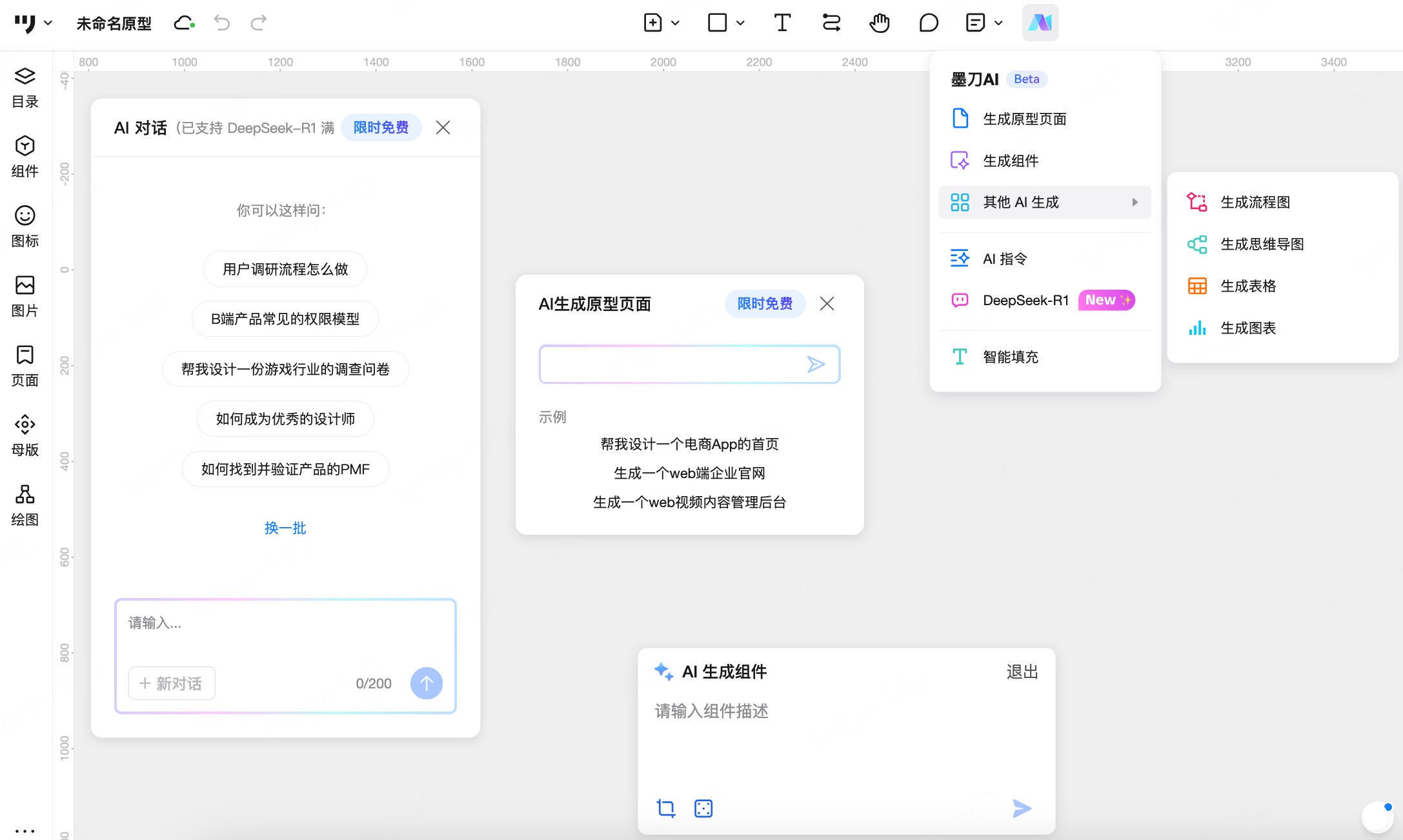Screen dimensions: 1403x840
Task: Choose DeepSeek-R1 in the AI menu
Action: [1025, 300]
